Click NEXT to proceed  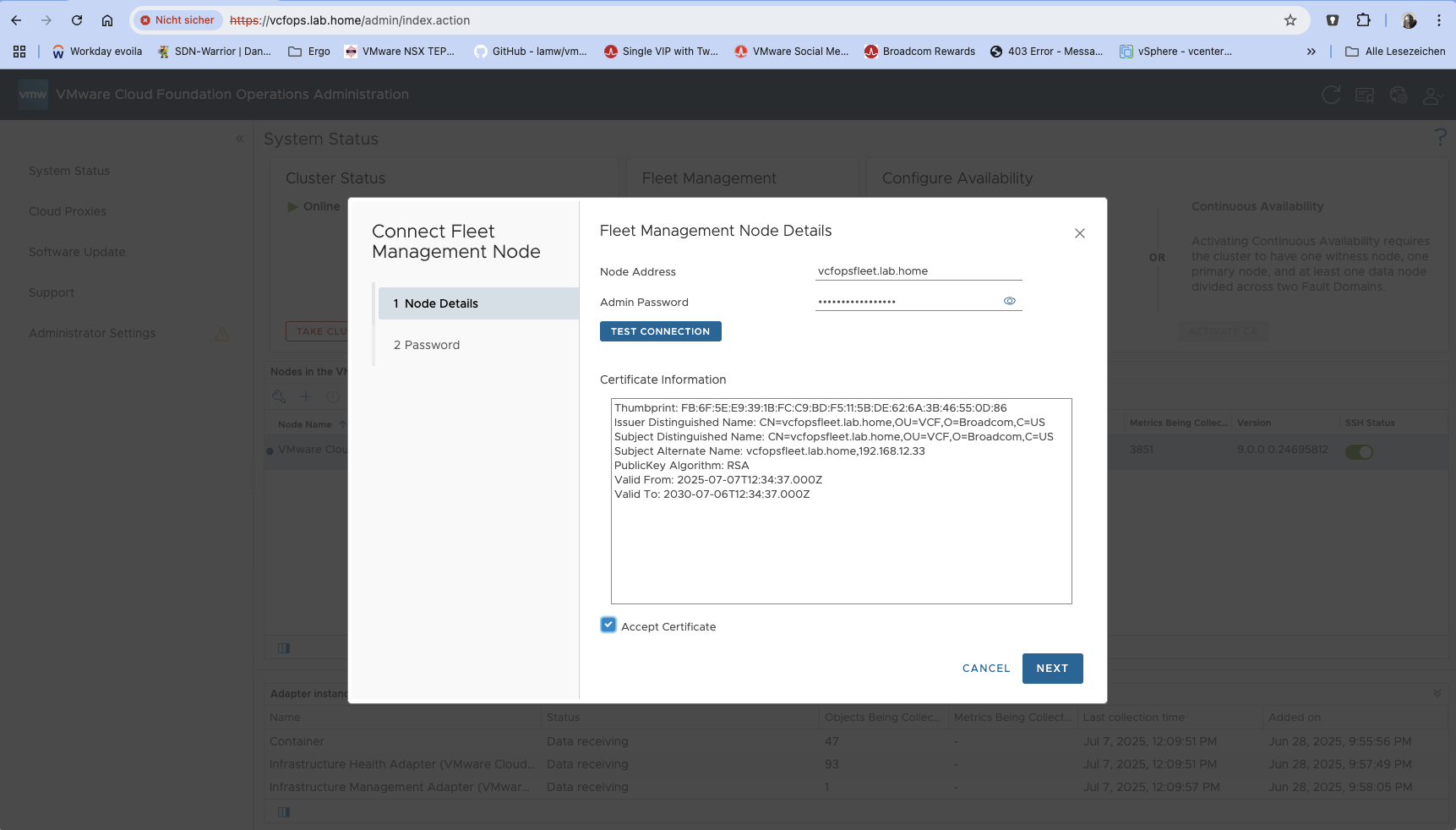click(x=1052, y=669)
